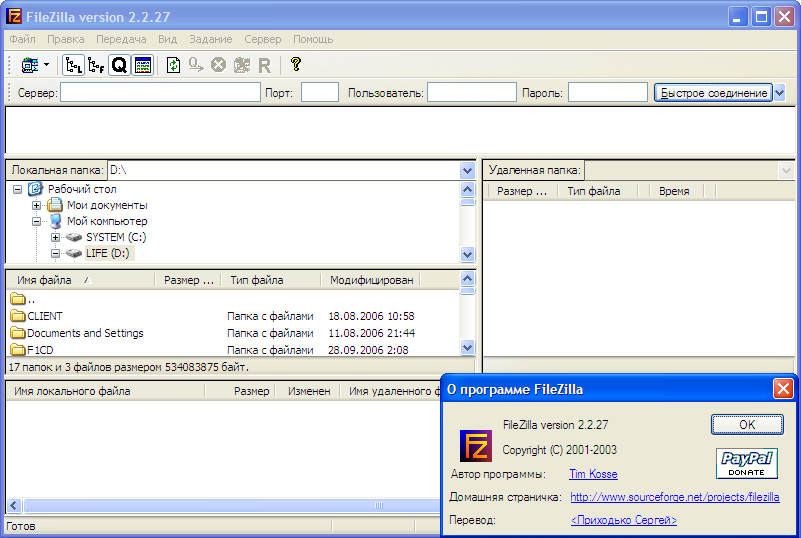
Task: Click OK in the О программе dialog
Action: (x=747, y=425)
